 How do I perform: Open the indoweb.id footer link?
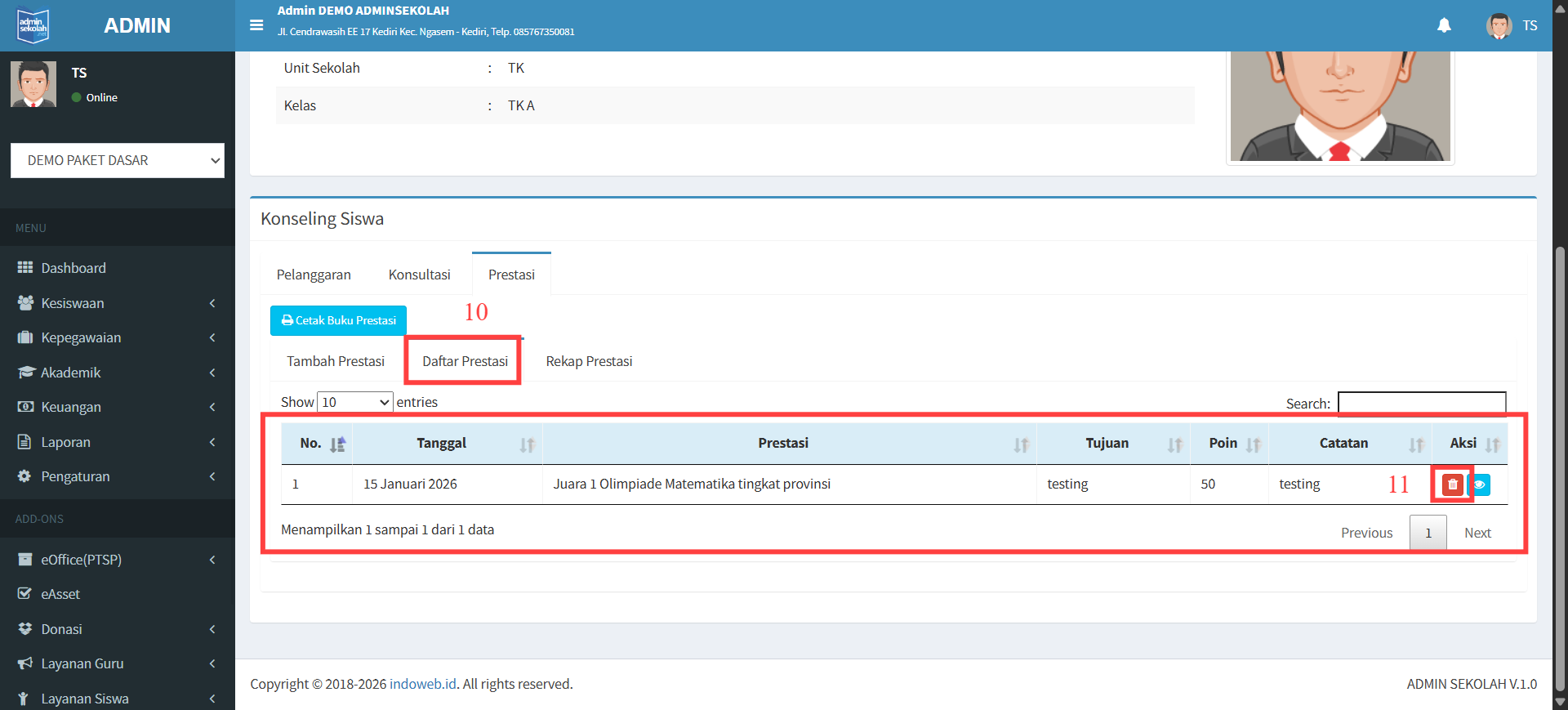click(422, 684)
